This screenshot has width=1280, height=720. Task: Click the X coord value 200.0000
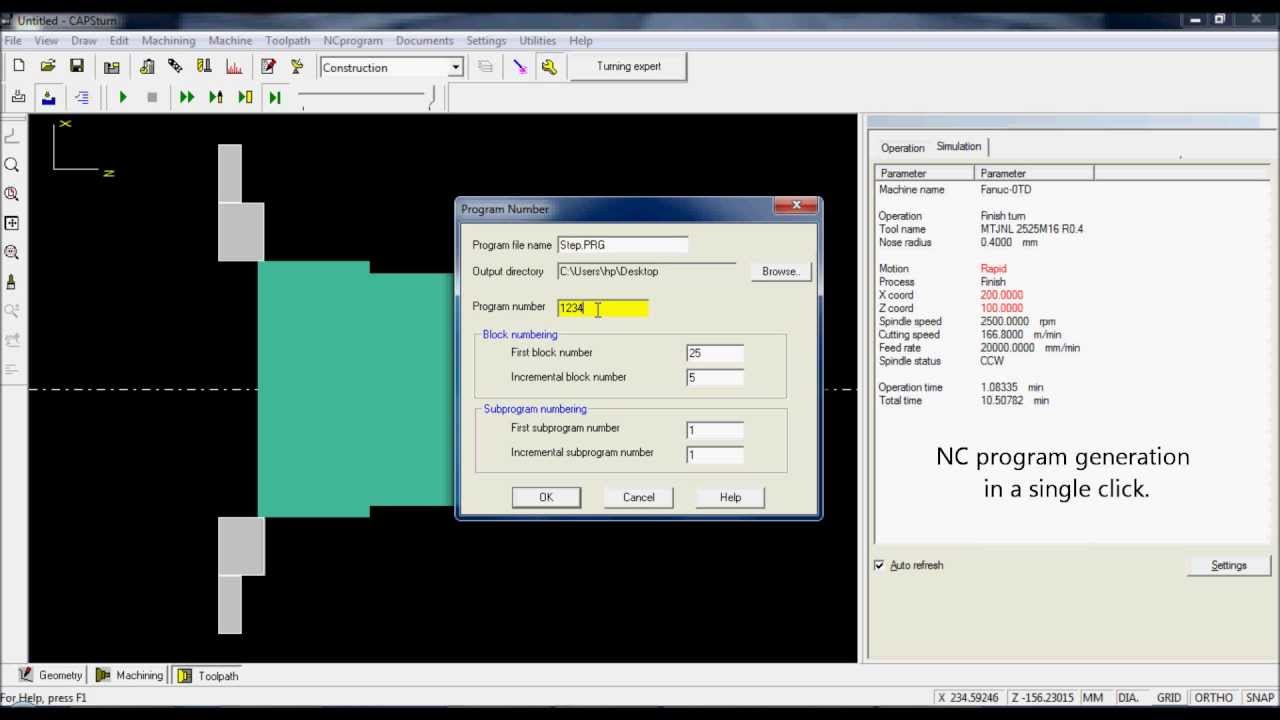[x=1002, y=295]
